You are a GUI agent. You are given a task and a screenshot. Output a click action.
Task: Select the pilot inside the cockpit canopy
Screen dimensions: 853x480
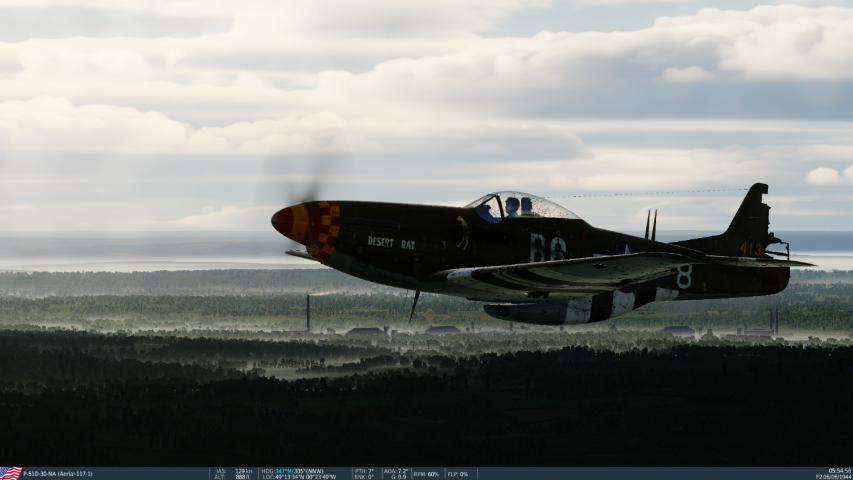512,207
